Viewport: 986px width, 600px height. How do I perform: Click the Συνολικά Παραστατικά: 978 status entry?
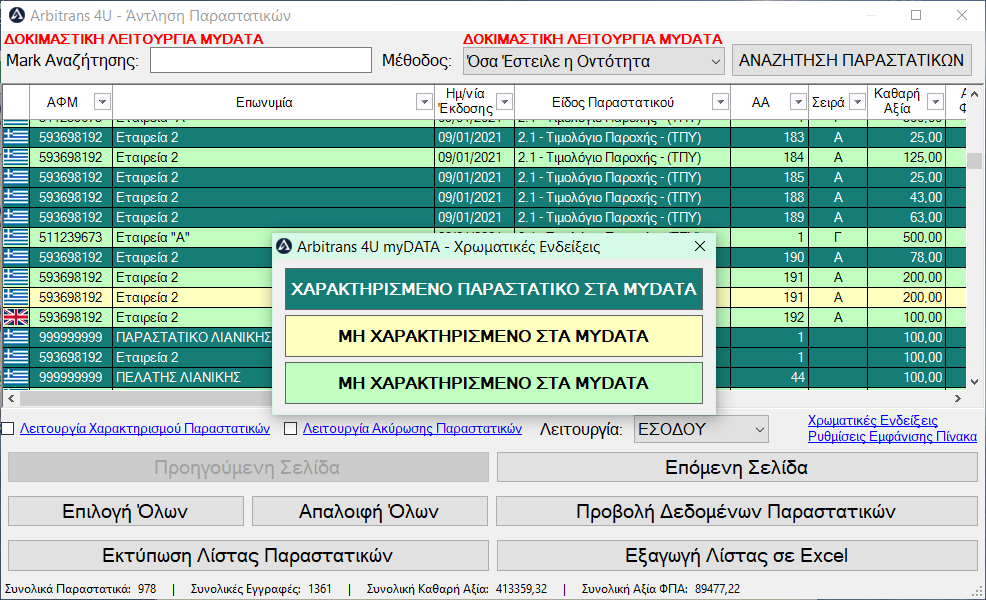point(80,589)
